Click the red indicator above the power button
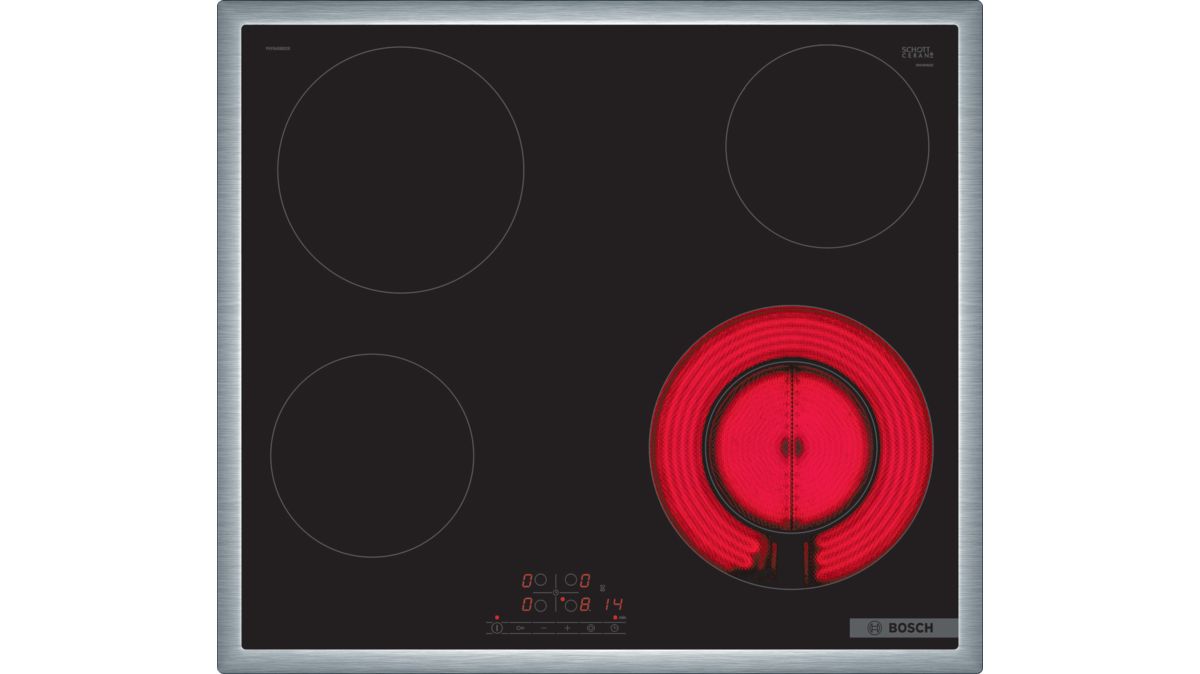Viewport: 1200px width, 674px height. pyautogui.click(x=496, y=618)
